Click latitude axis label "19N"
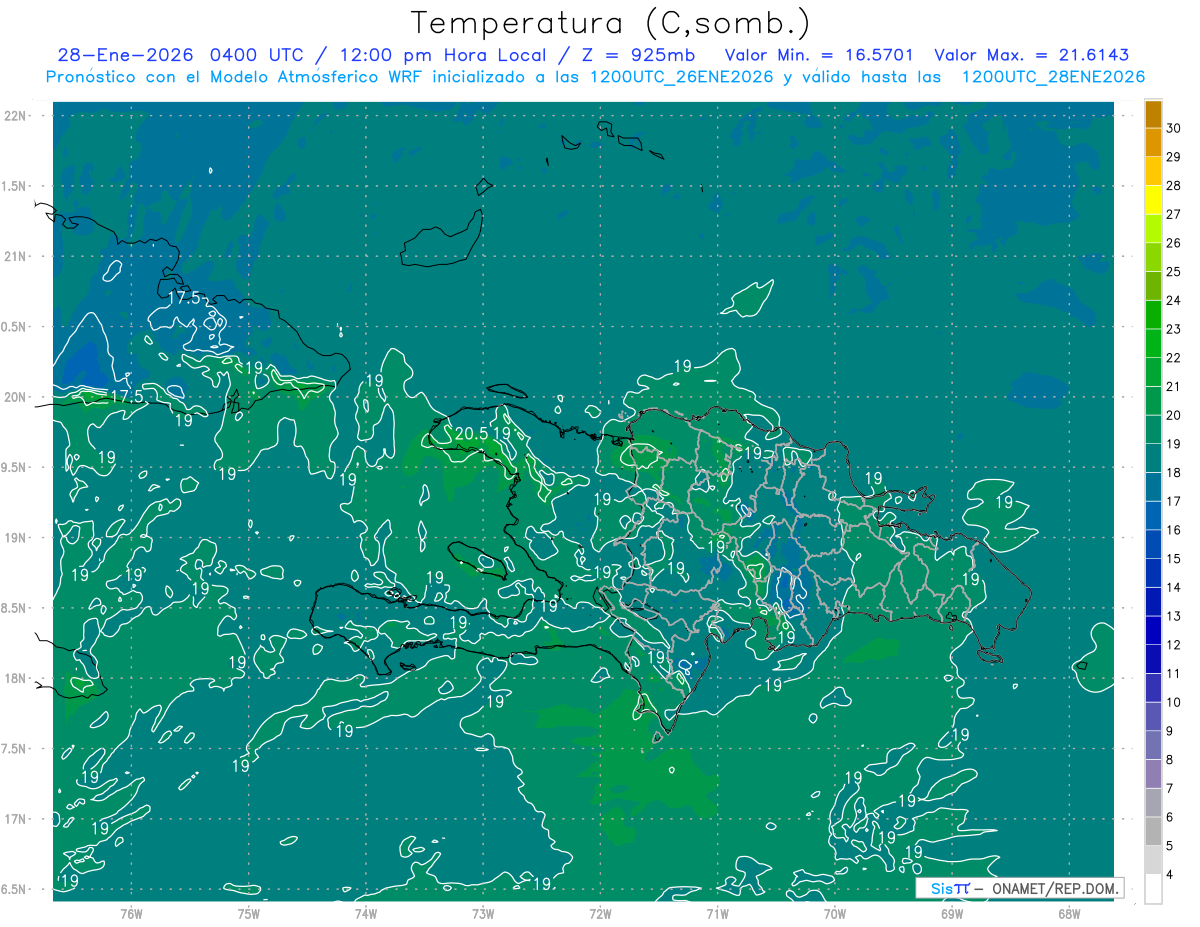 pos(17,538)
